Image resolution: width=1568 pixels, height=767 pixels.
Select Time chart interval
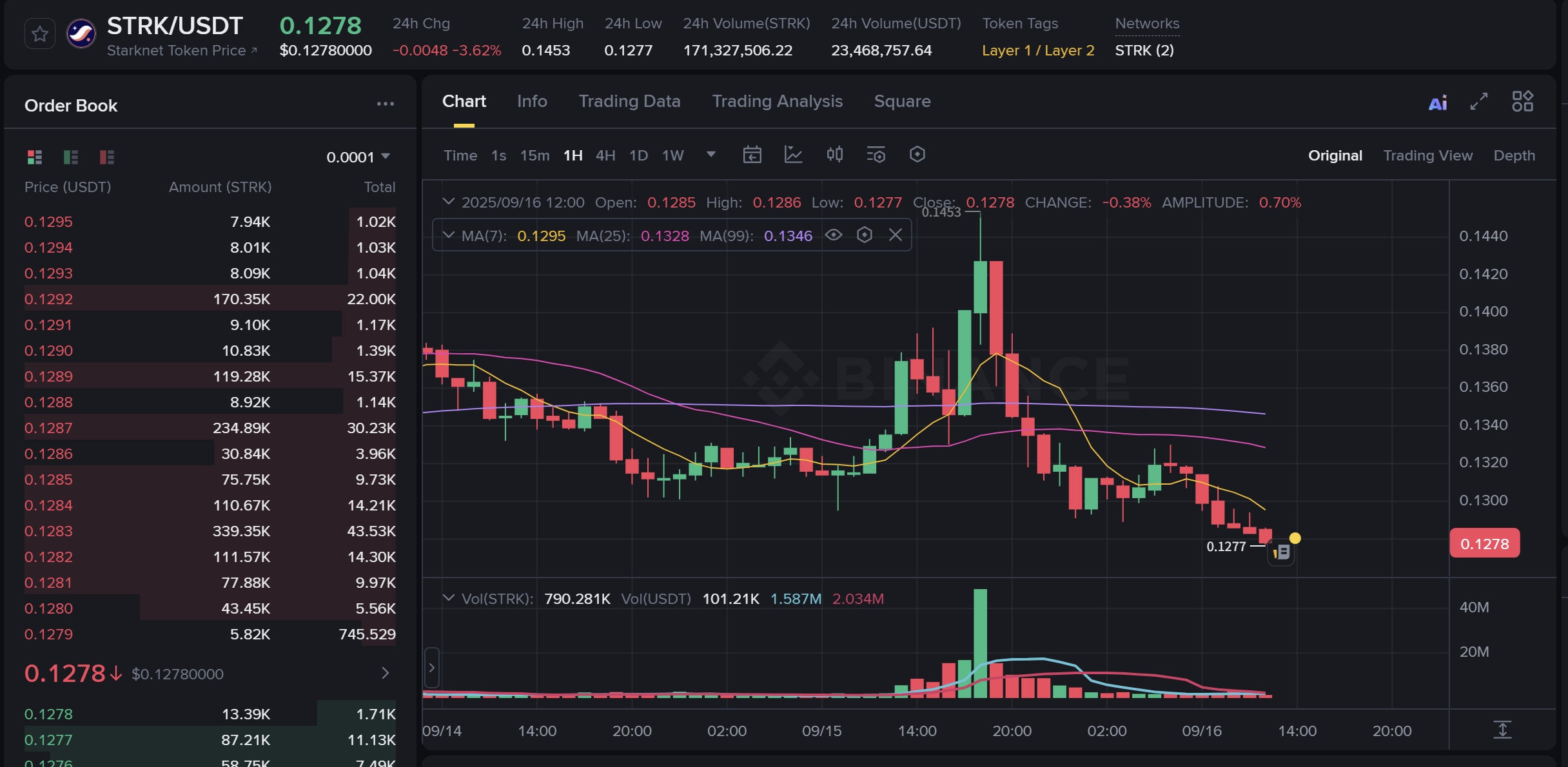(x=460, y=155)
